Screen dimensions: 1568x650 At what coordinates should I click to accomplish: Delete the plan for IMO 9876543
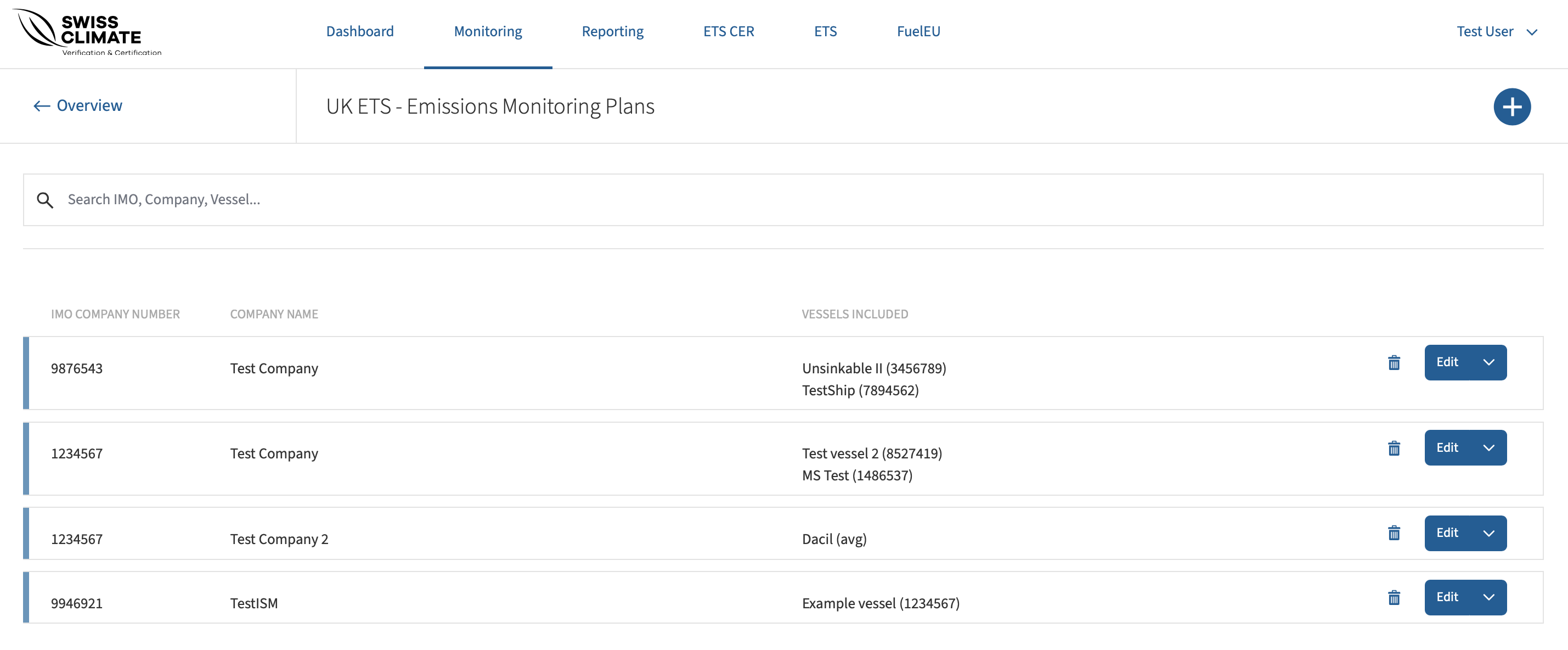coord(1394,363)
